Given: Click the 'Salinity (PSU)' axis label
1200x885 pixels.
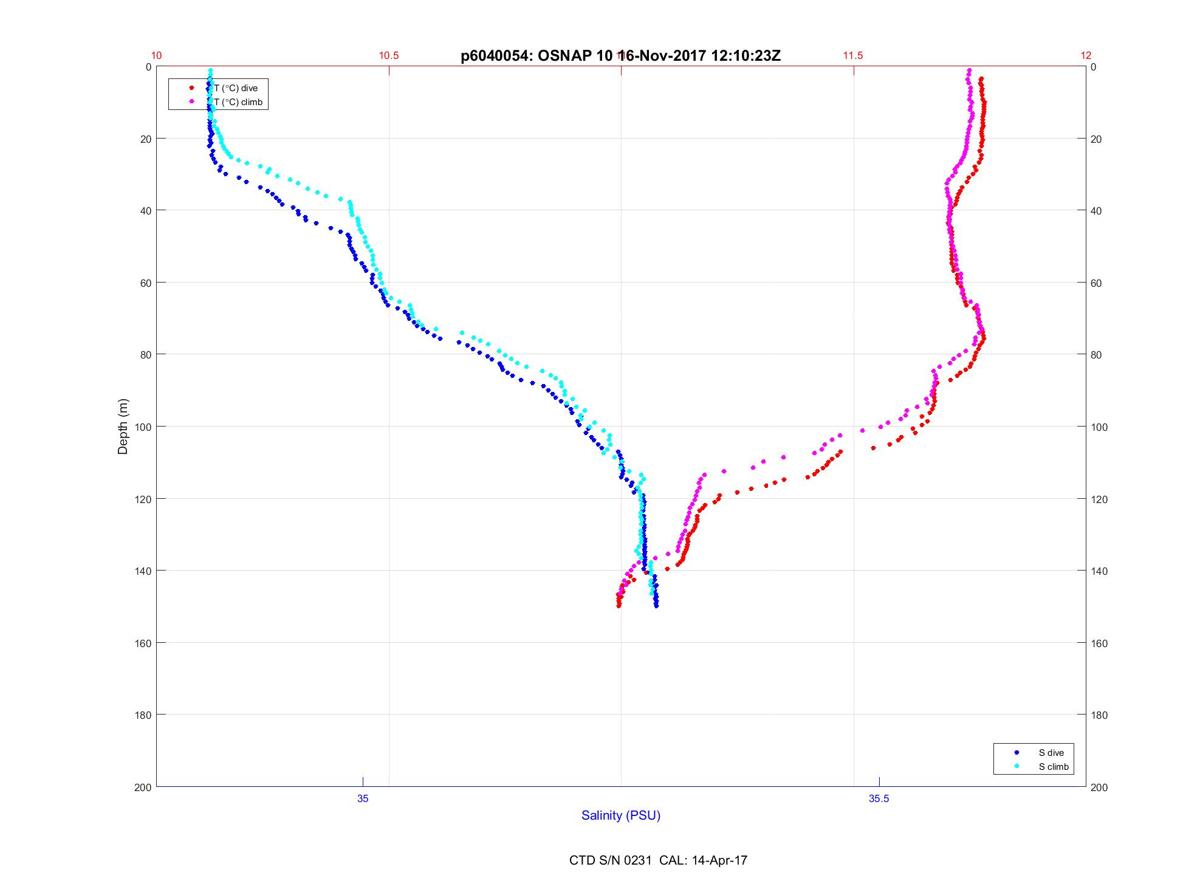Looking at the screenshot, I should coord(621,816).
